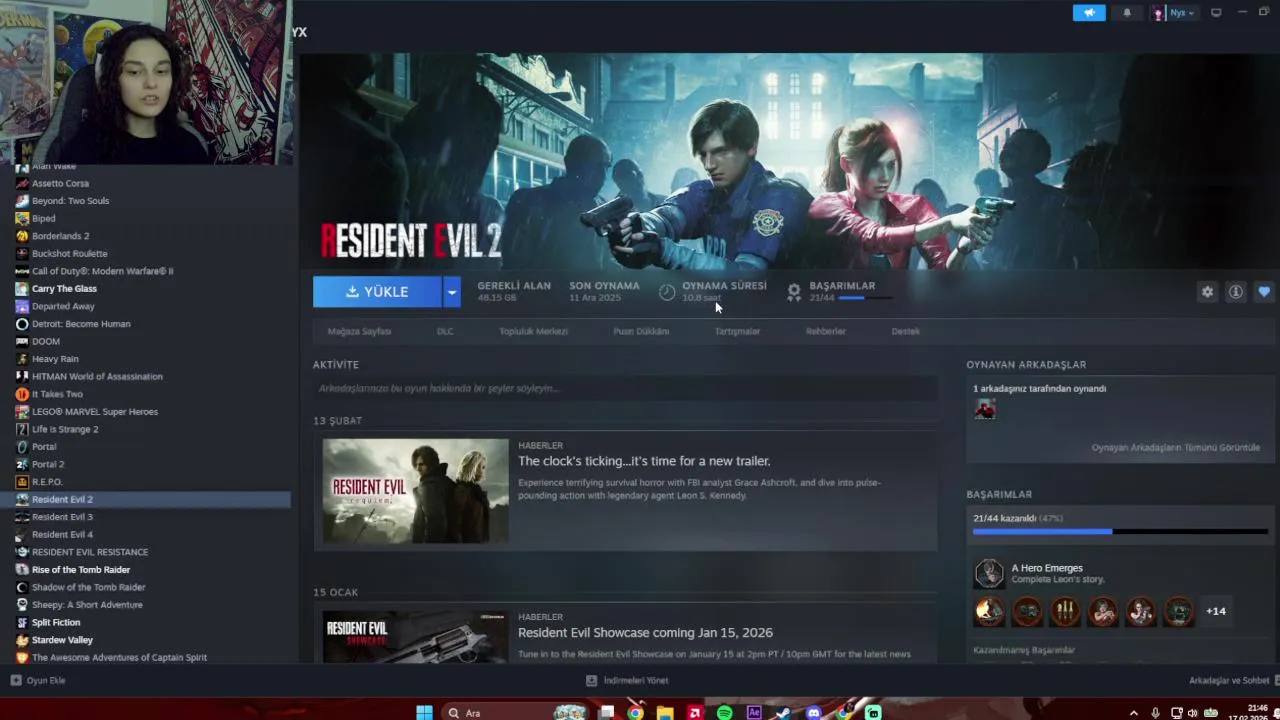Viewport: 1280px width, 720px height.
Task: Select Buckshot Roulette in library
Action: click(69, 254)
